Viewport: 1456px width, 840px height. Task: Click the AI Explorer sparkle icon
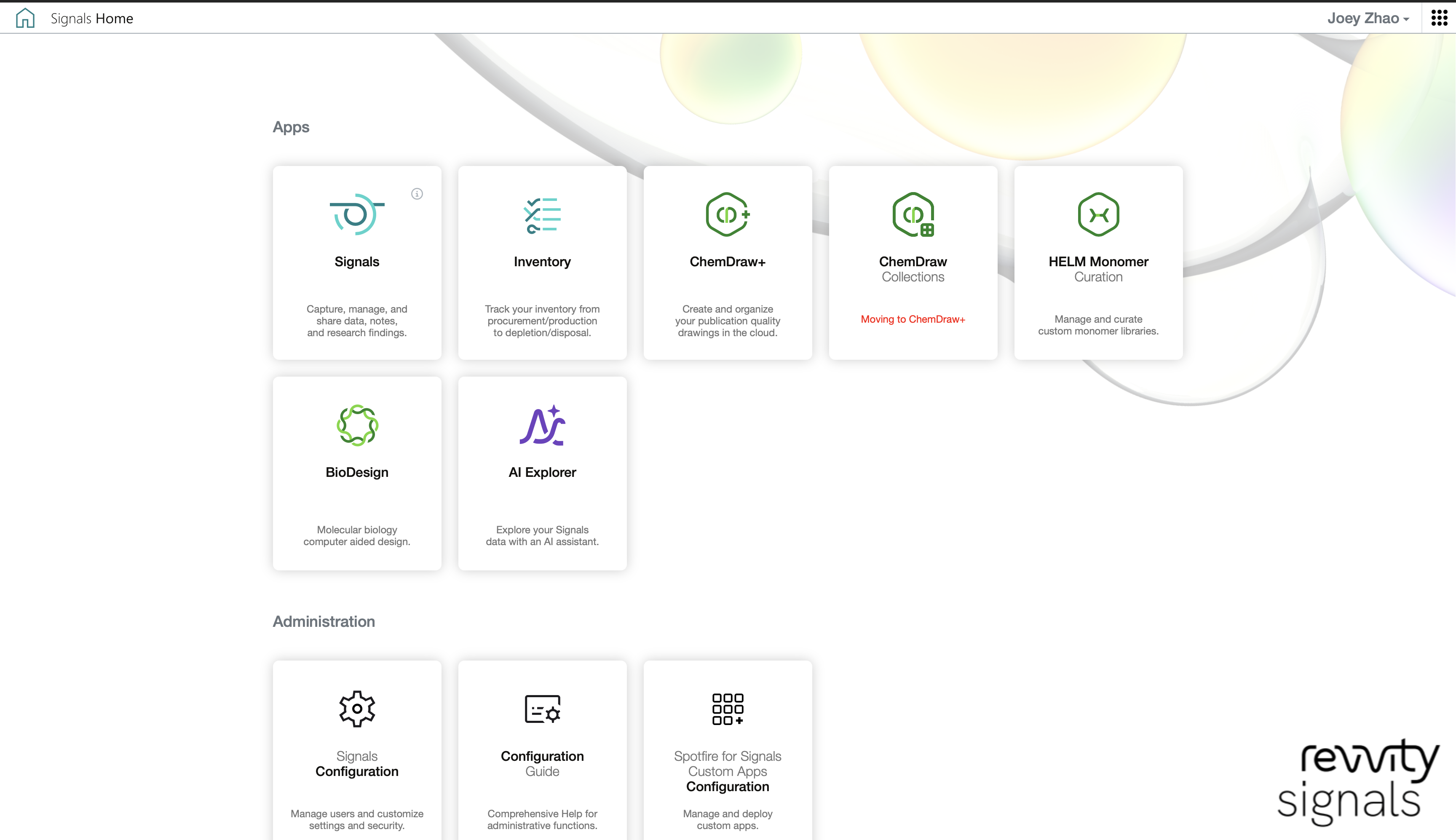click(x=542, y=425)
